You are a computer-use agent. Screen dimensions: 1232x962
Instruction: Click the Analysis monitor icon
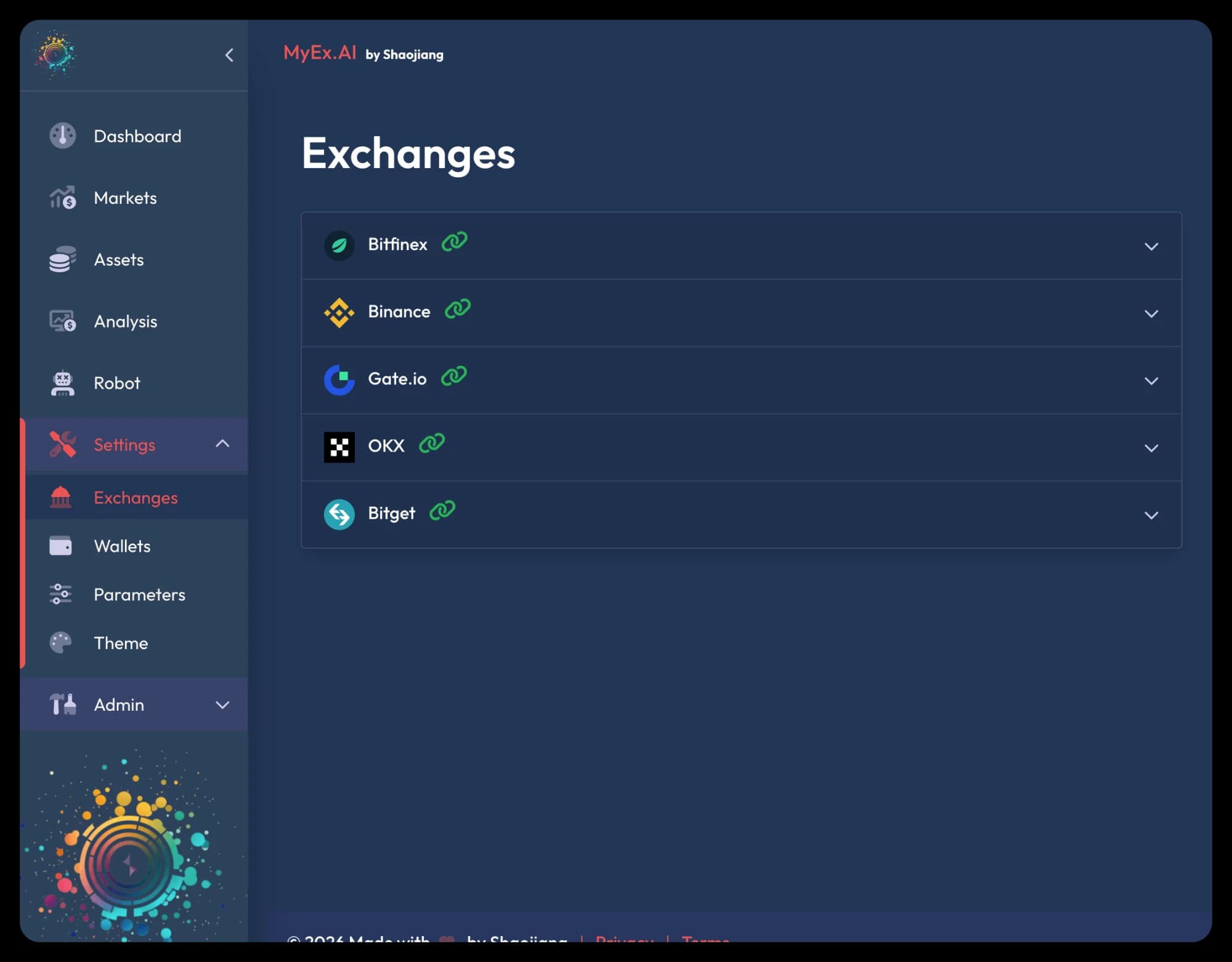(x=62, y=321)
